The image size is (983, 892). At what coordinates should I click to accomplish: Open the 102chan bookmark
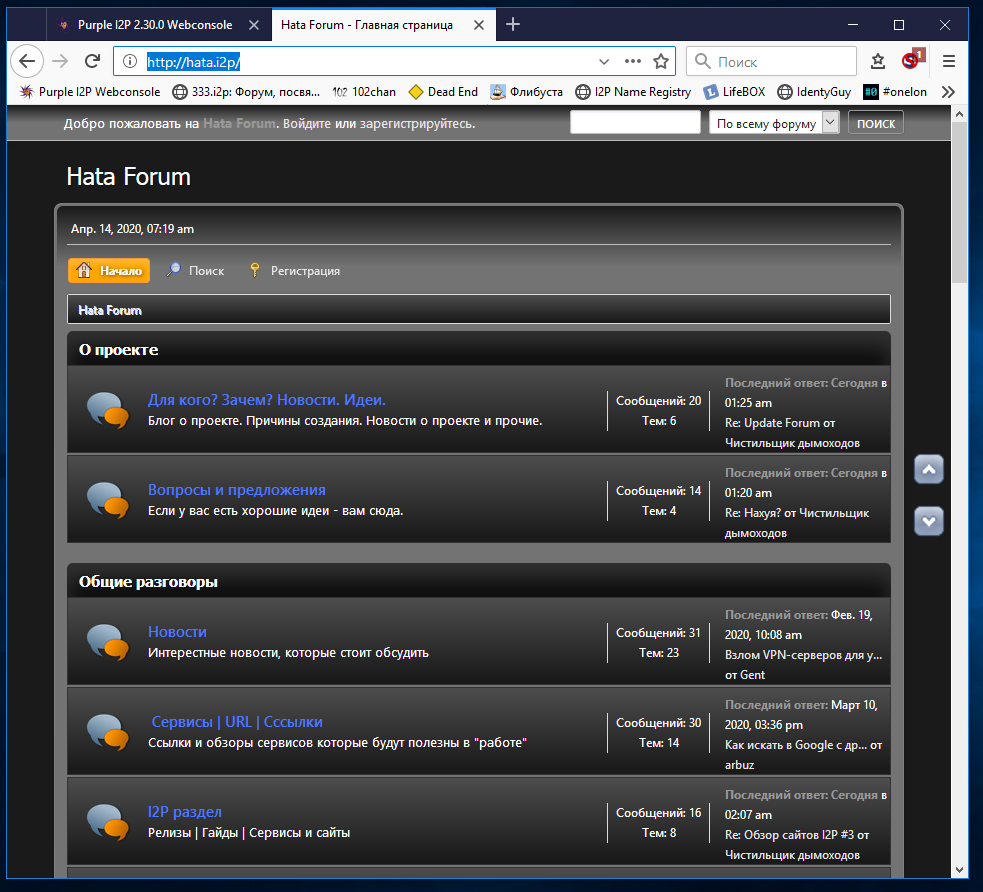(x=364, y=92)
